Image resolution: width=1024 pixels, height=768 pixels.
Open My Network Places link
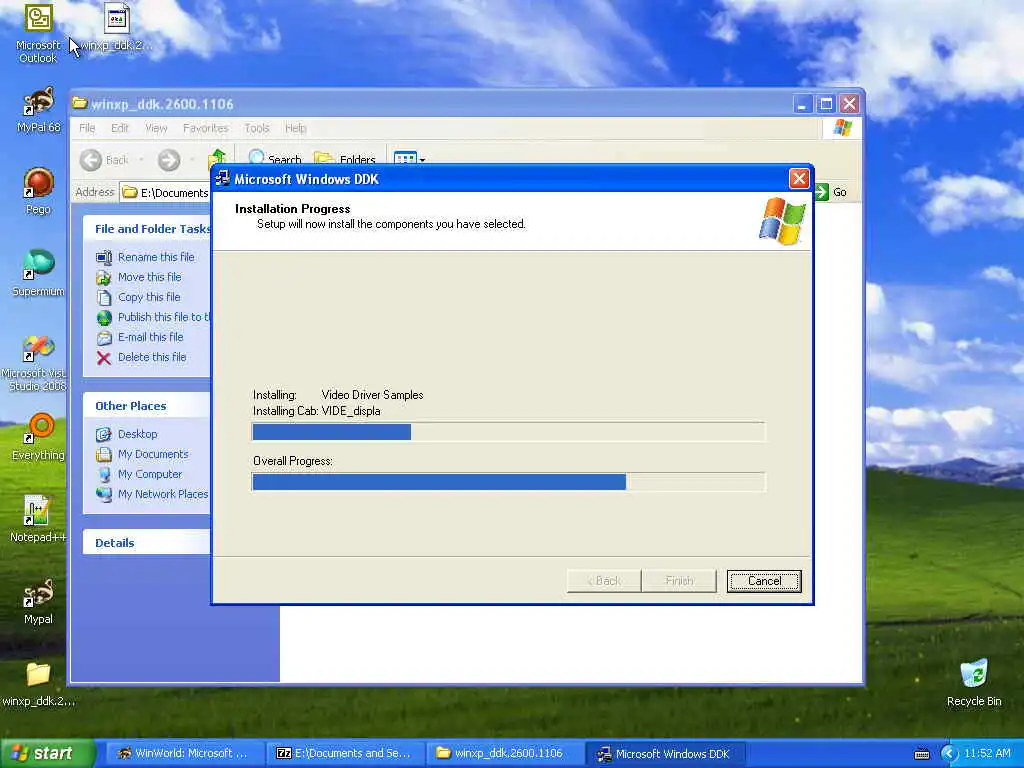[163, 494]
